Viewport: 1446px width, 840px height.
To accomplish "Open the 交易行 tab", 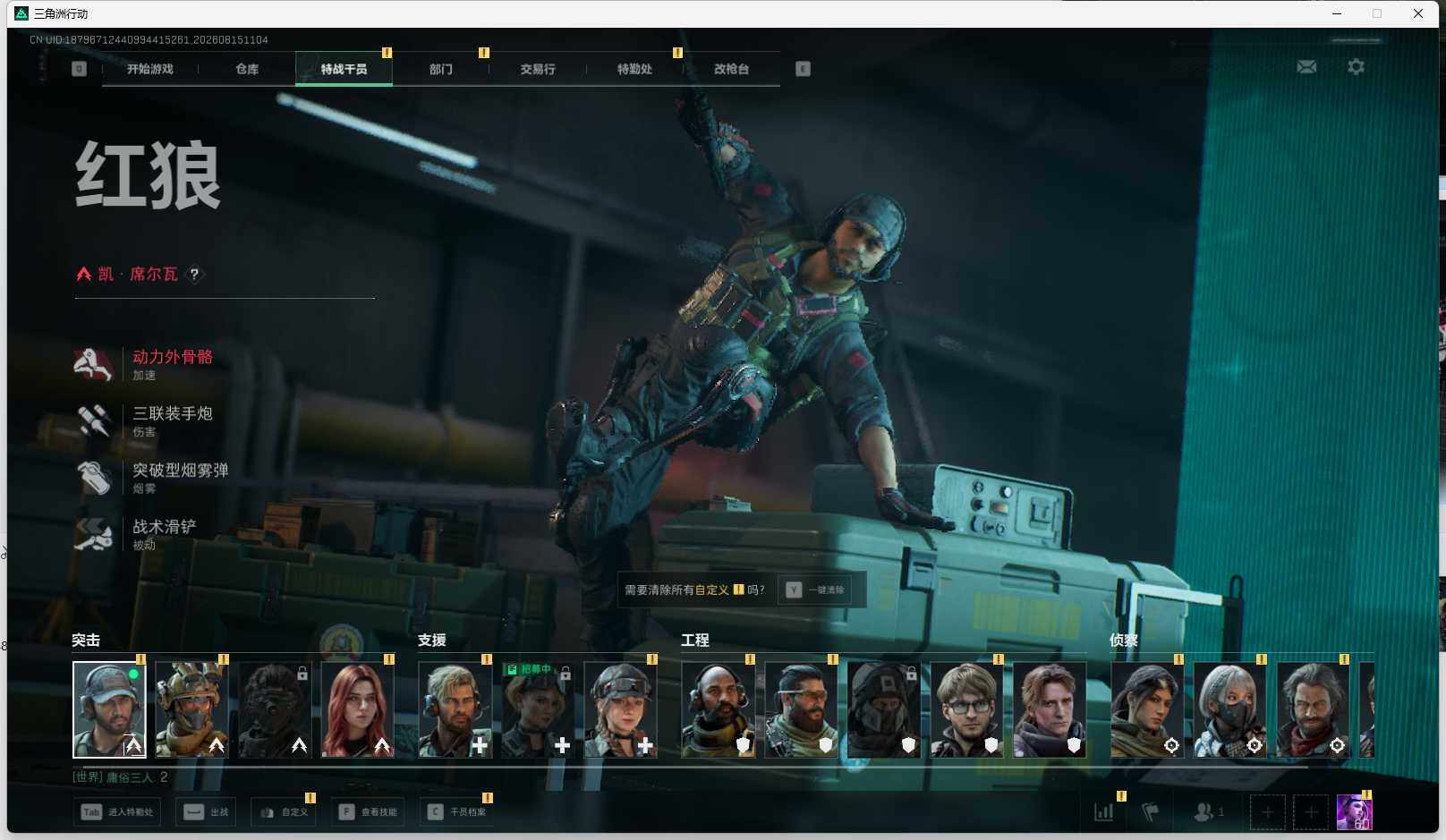I will coord(538,69).
